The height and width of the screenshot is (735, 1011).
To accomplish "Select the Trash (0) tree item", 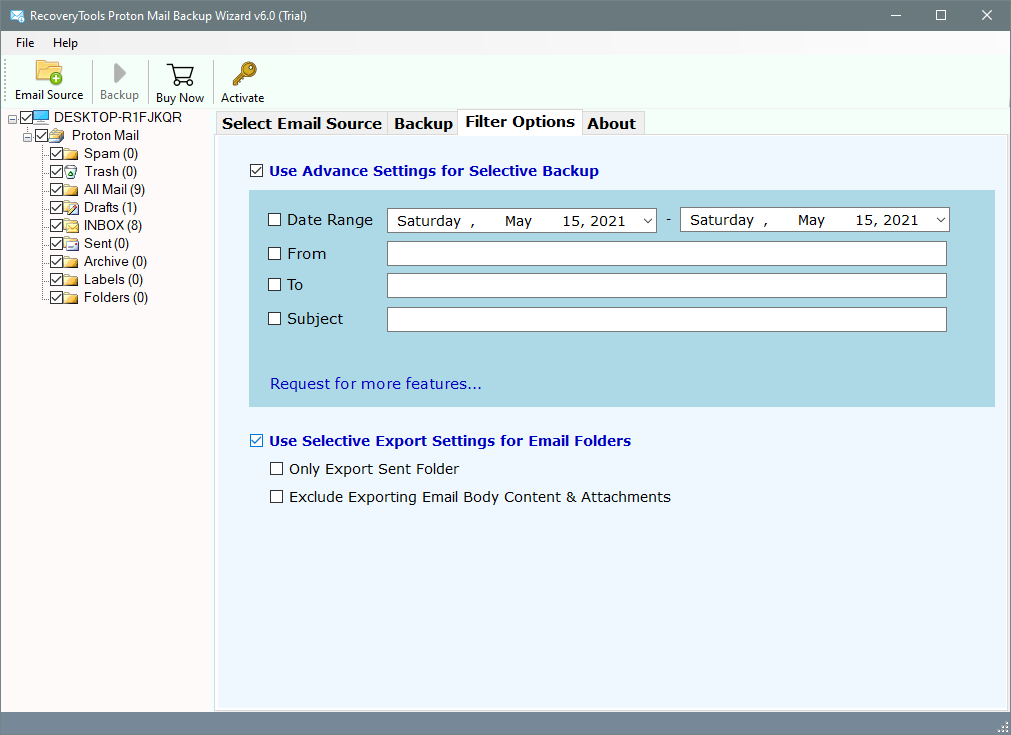I will coord(110,172).
